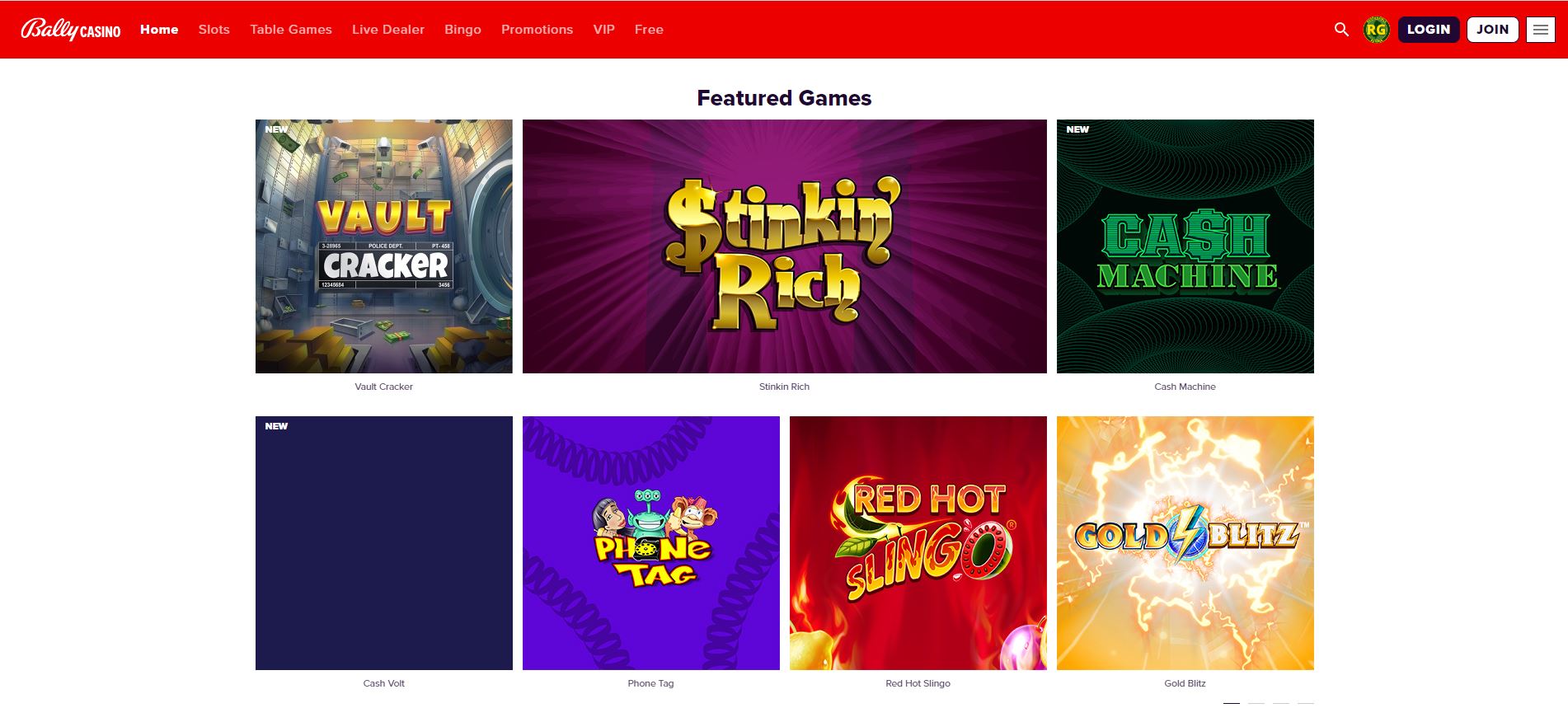The height and width of the screenshot is (708, 1568).
Task: Open the RG responsible gaming badge
Action: pos(1376,30)
